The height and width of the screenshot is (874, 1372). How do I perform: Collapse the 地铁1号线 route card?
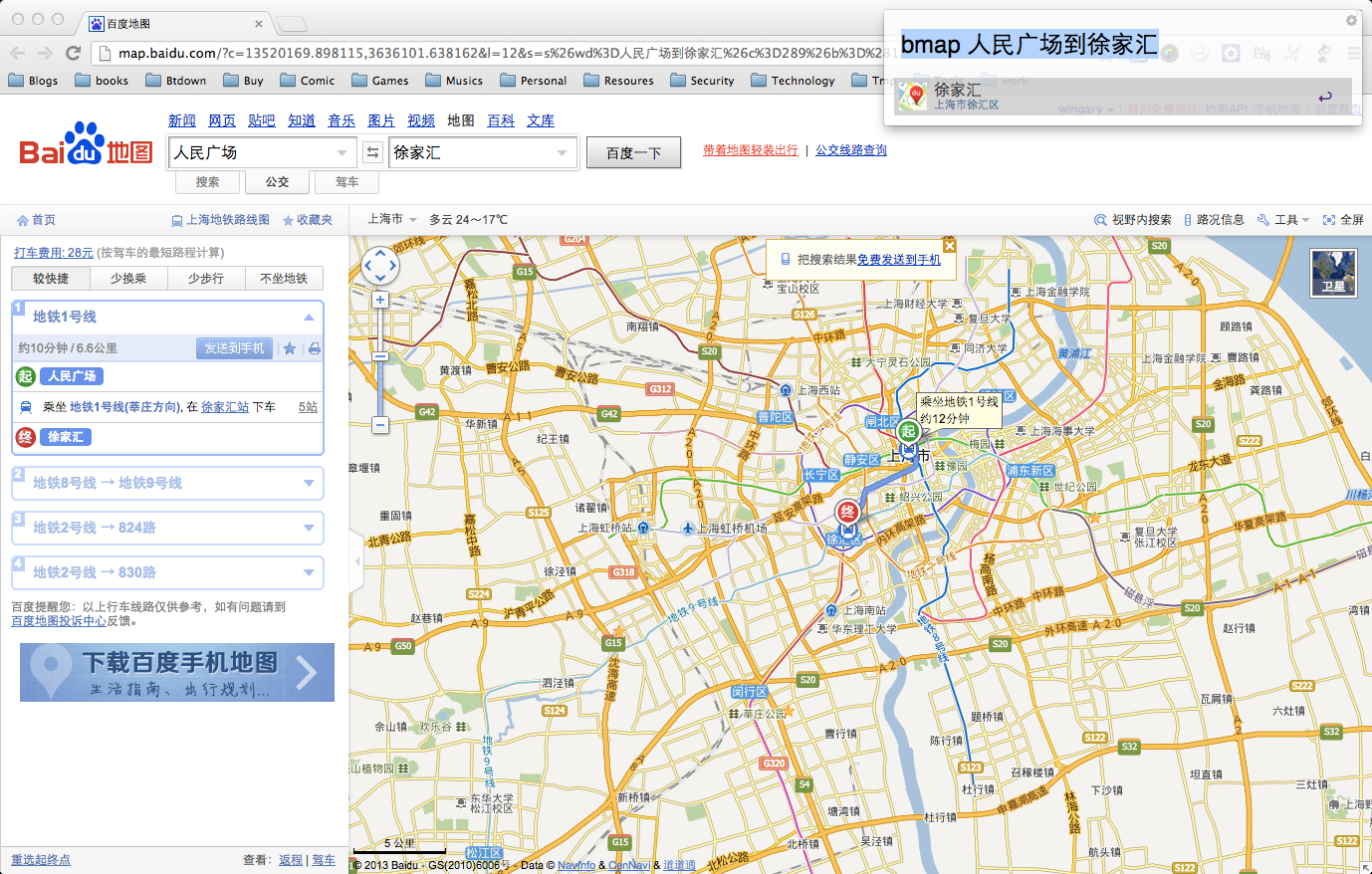tap(309, 317)
